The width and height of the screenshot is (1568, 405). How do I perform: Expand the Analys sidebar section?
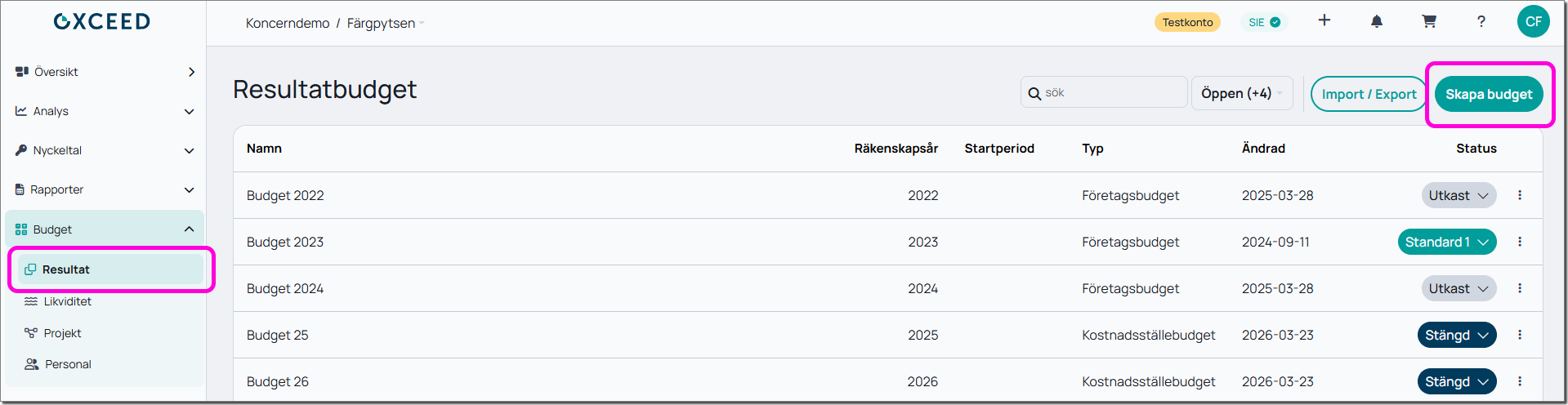[104, 111]
